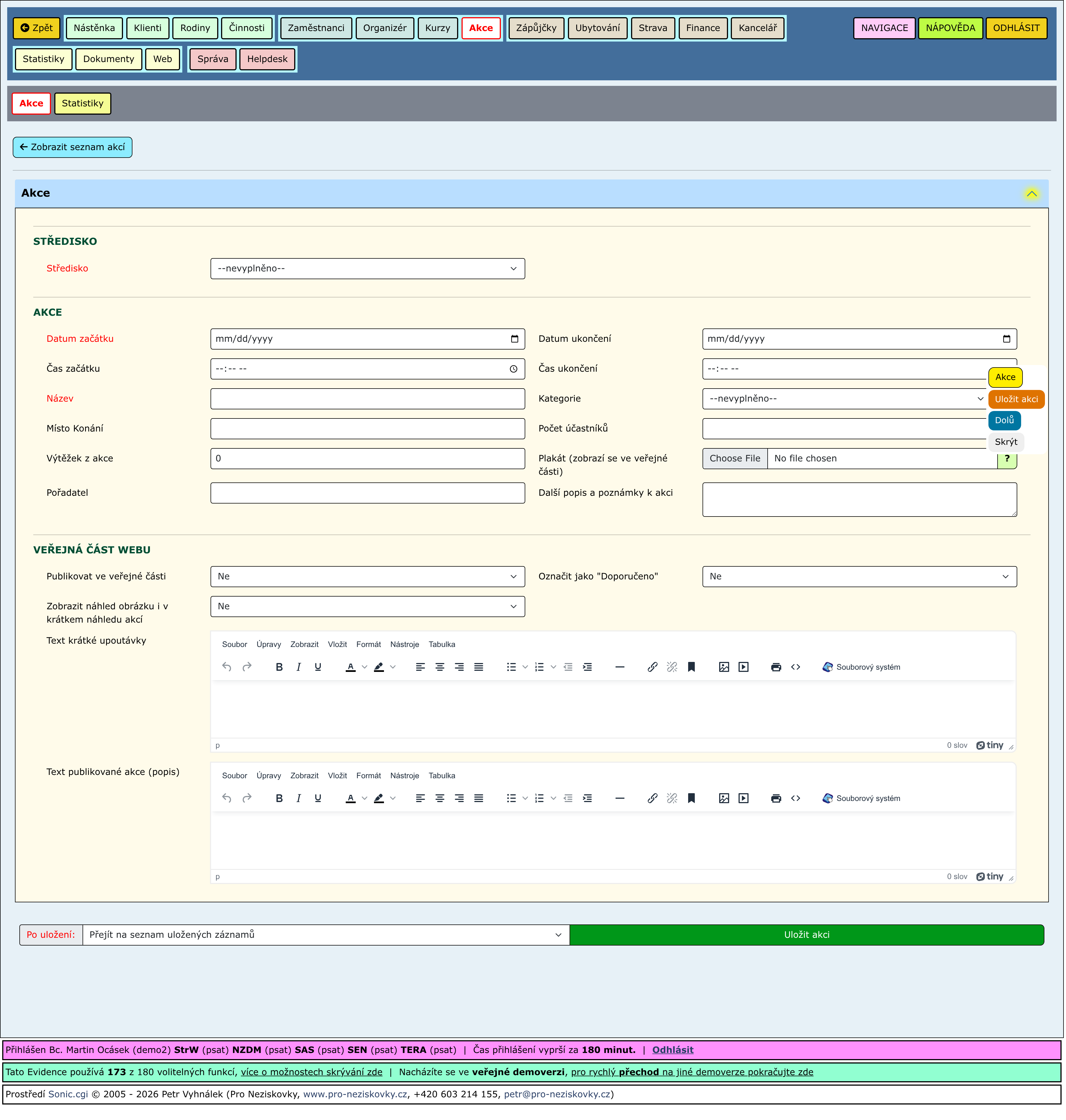Open calendar picker for Datum začátku
The image size is (1066, 1120).
click(x=514, y=339)
